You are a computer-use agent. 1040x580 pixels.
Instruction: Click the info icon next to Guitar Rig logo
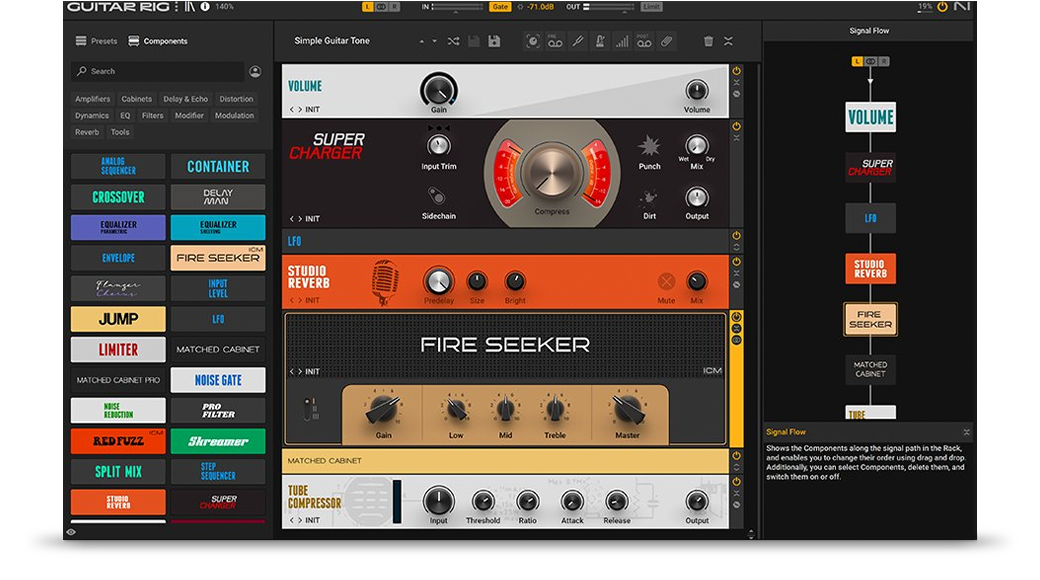[x=205, y=7]
